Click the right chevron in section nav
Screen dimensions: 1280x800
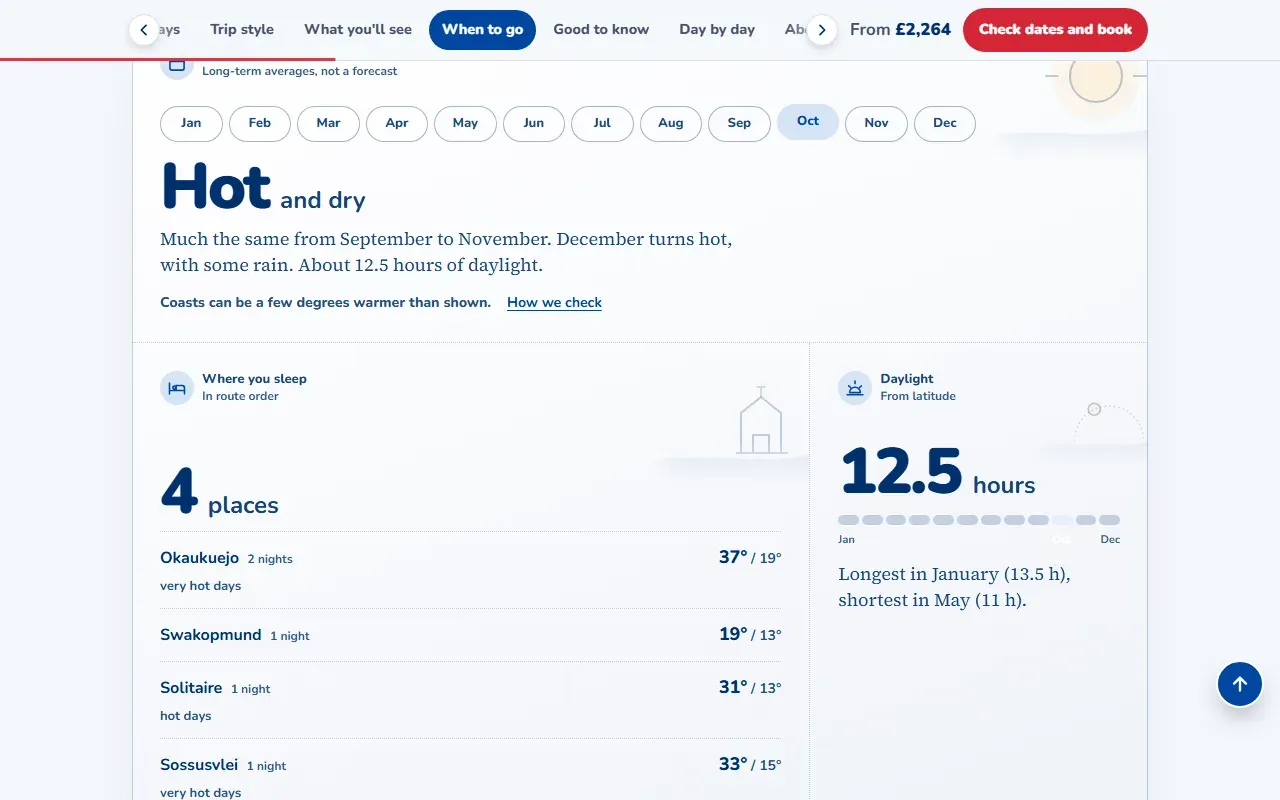click(x=822, y=30)
